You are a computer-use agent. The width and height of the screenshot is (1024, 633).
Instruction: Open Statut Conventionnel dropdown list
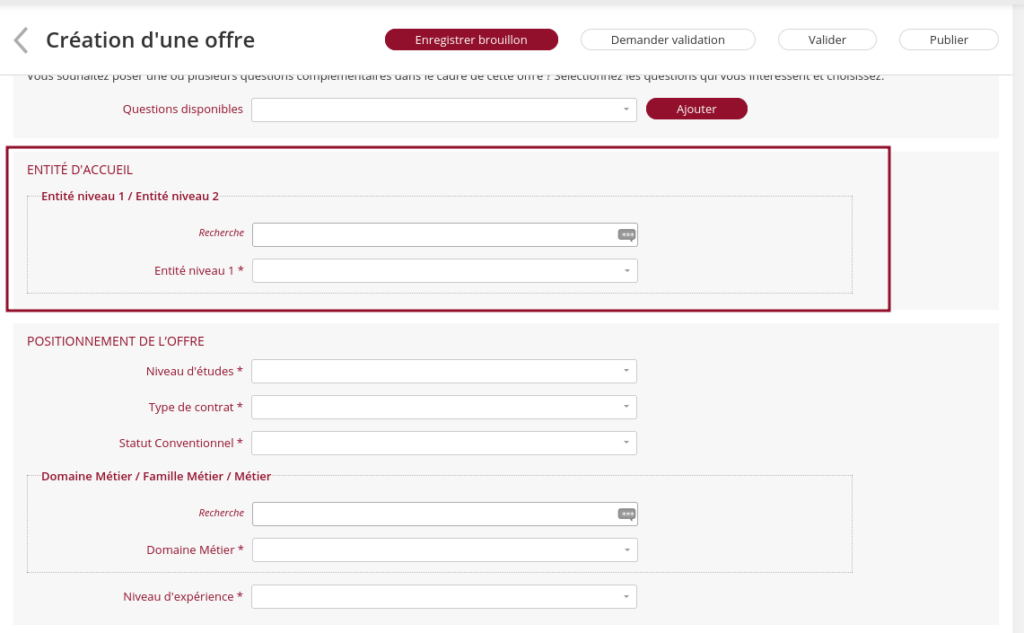pos(444,443)
